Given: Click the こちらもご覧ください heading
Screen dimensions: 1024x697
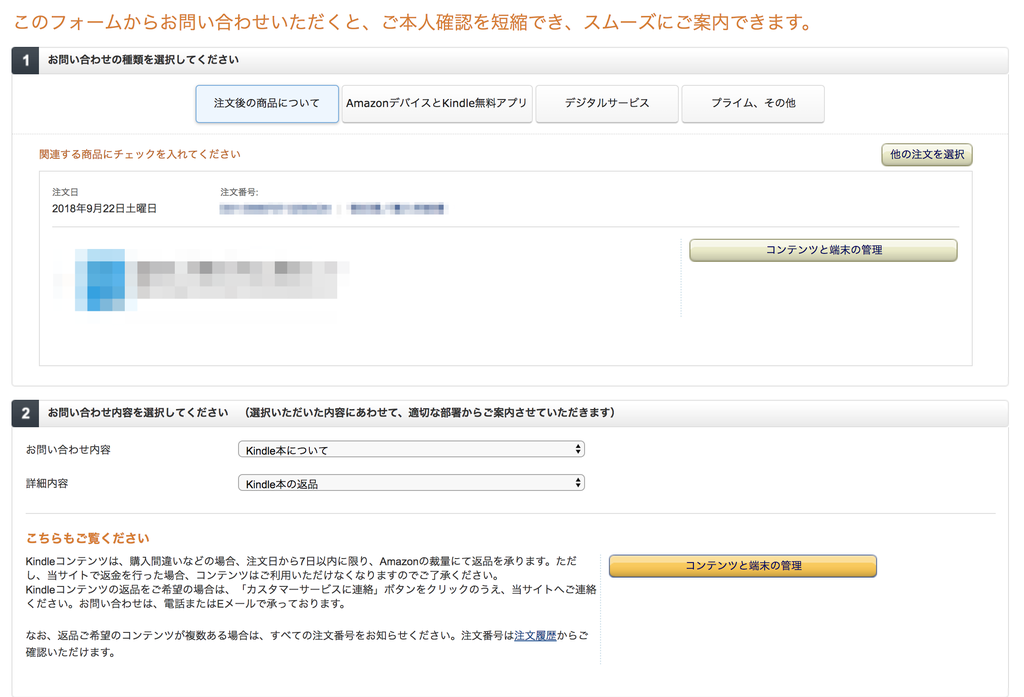Looking at the screenshot, I should [x=88, y=538].
